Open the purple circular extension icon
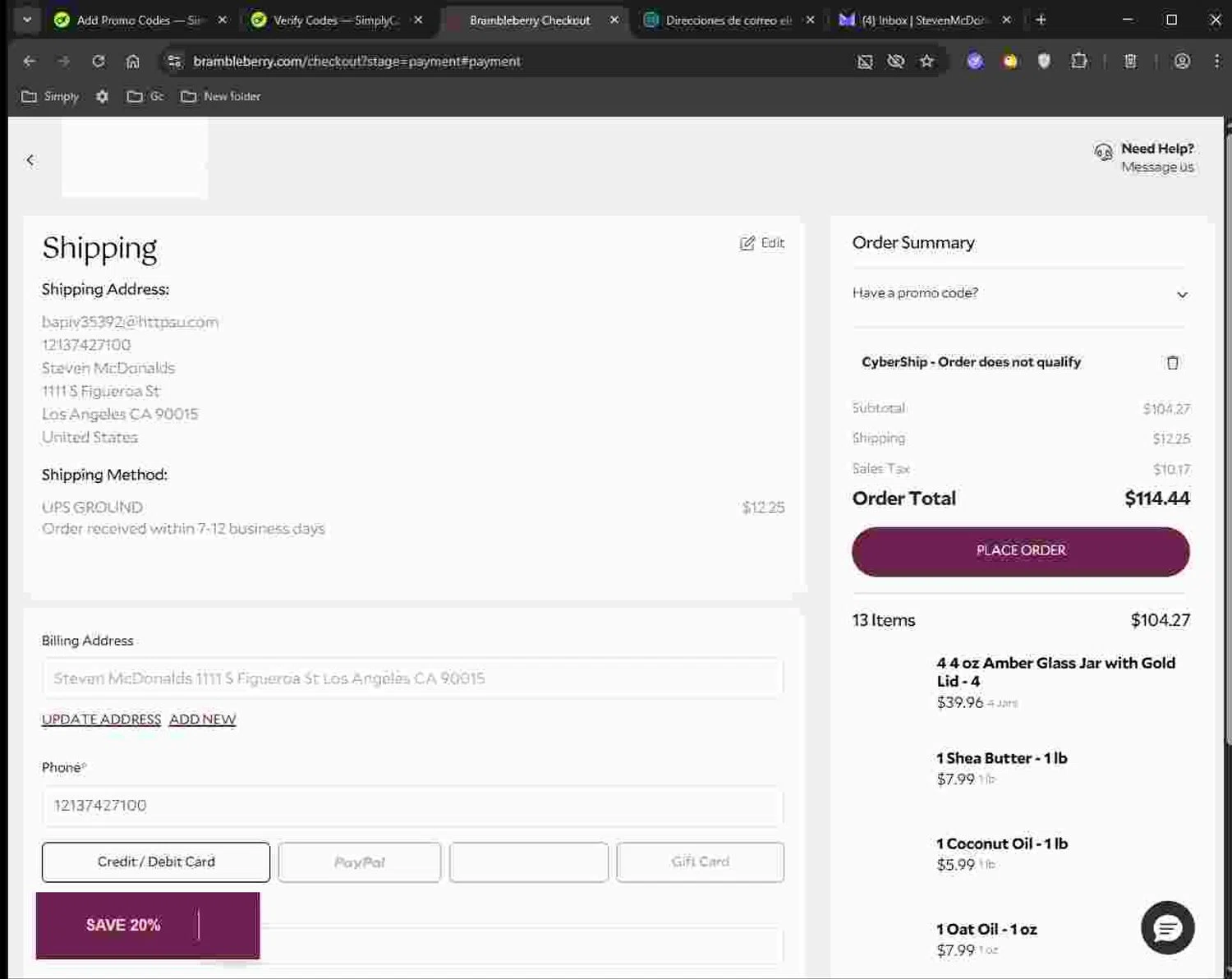Image resolution: width=1232 pixels, height=979 pixels. (975, 61)
